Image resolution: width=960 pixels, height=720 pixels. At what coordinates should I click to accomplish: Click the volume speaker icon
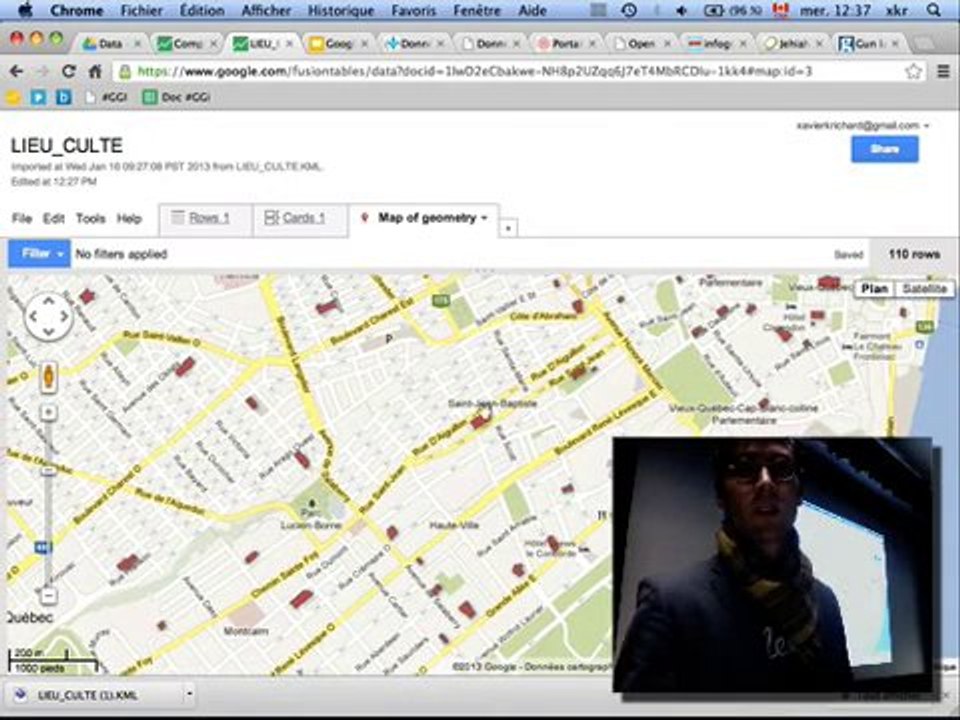click(681, 10)
